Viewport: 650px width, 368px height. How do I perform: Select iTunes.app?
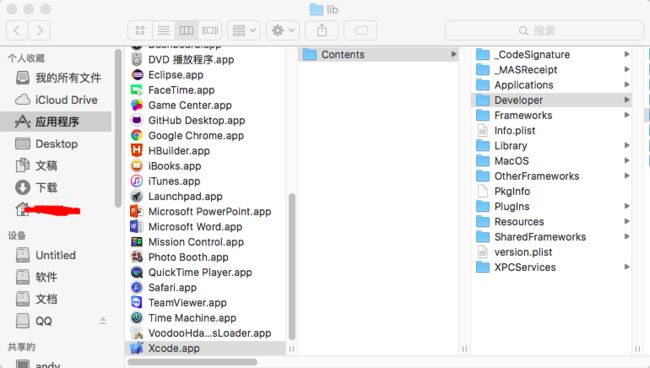[205, 181]
